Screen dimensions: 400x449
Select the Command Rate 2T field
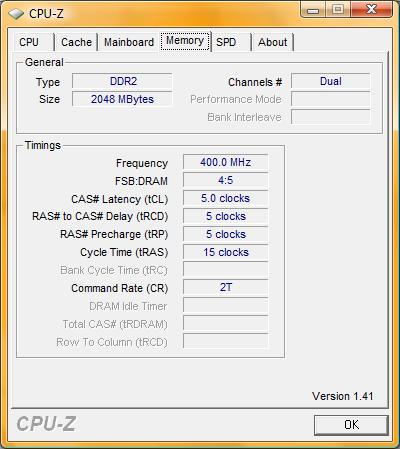[225, 287]
